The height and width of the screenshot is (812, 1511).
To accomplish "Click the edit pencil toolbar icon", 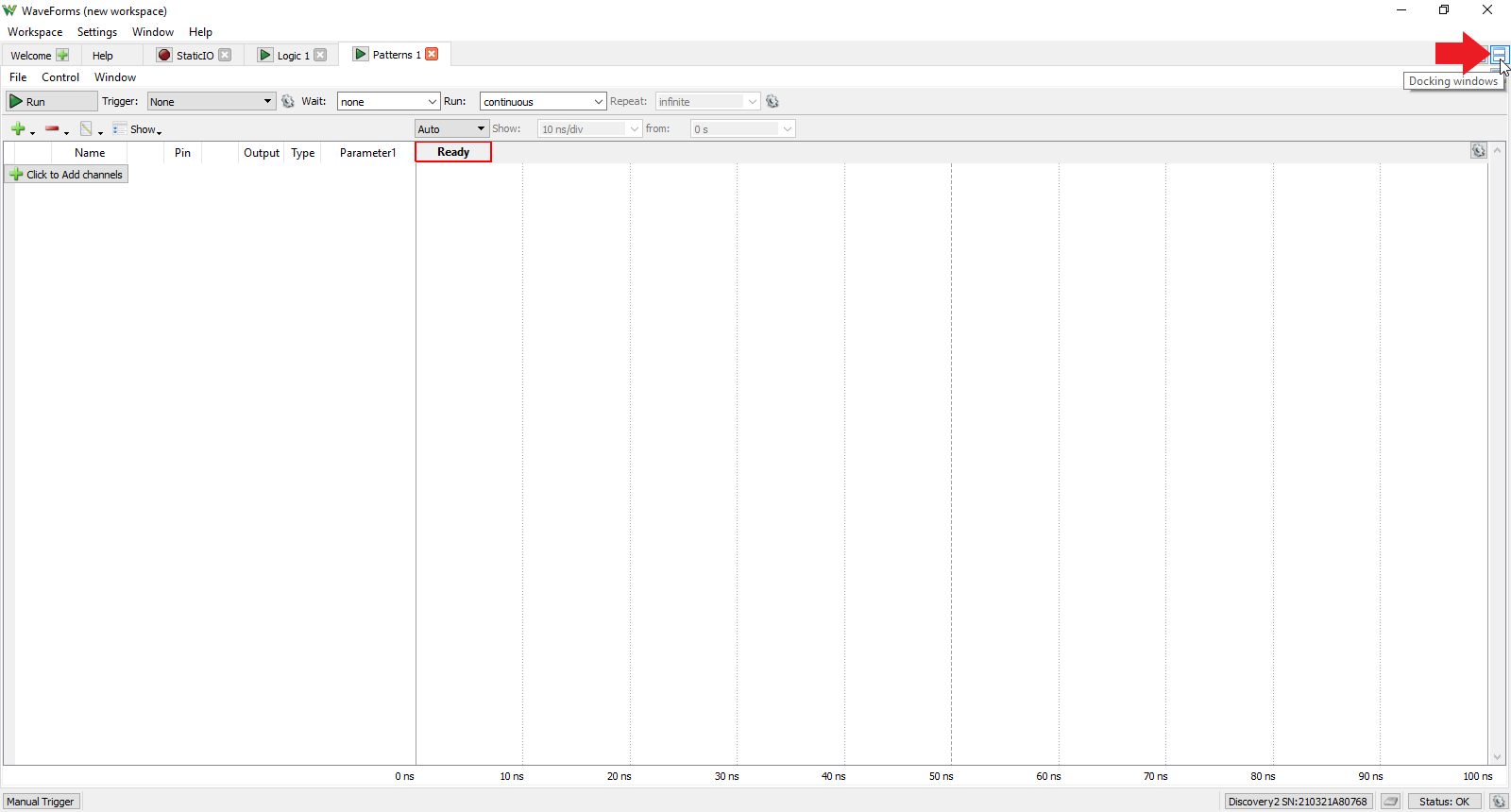I will (x=86, y=128).
